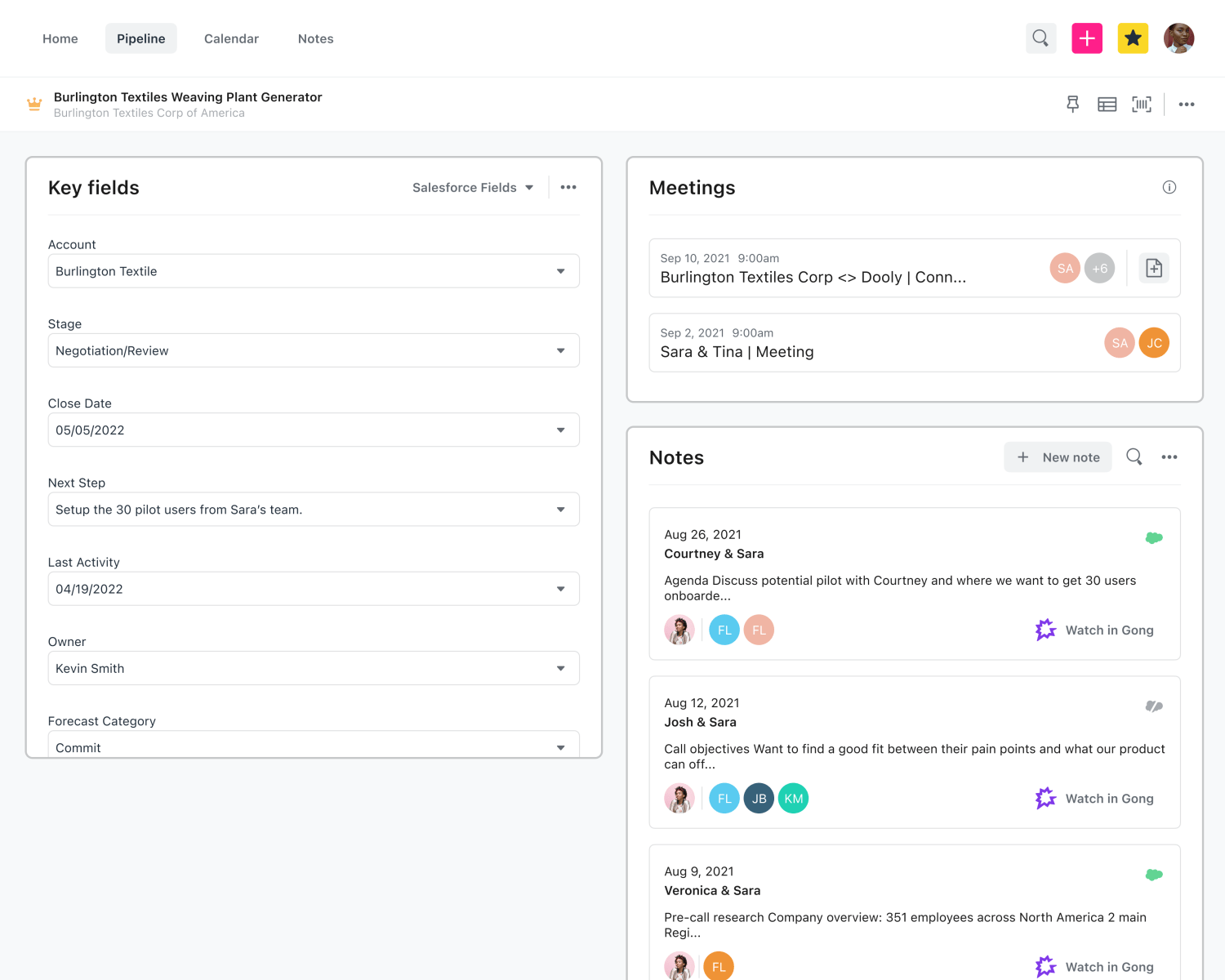Open Key fields more options menu
The width and height of the screenshot is (1225, 980).
(568, 187)
